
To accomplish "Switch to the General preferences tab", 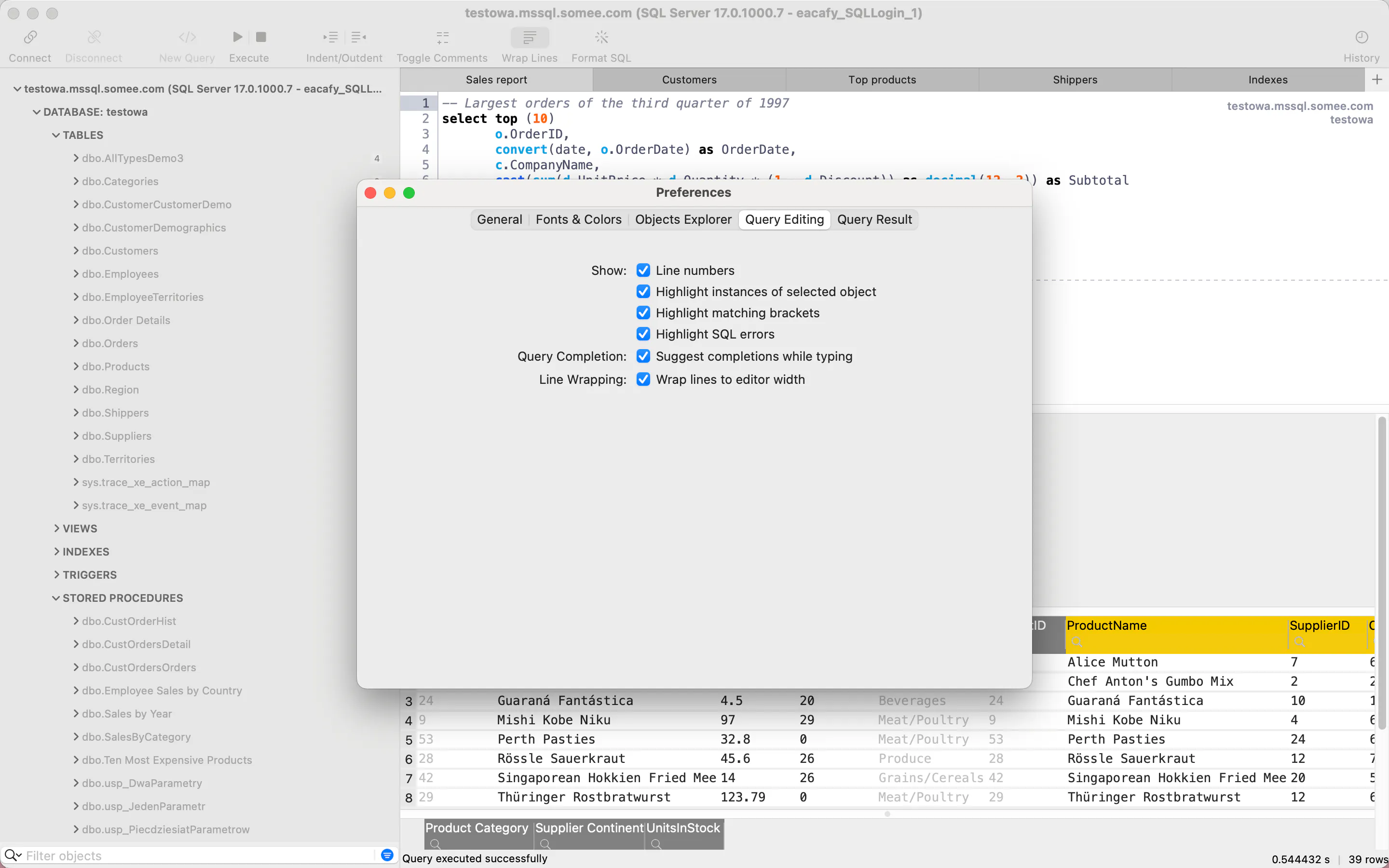I will (x=499, y=220).
